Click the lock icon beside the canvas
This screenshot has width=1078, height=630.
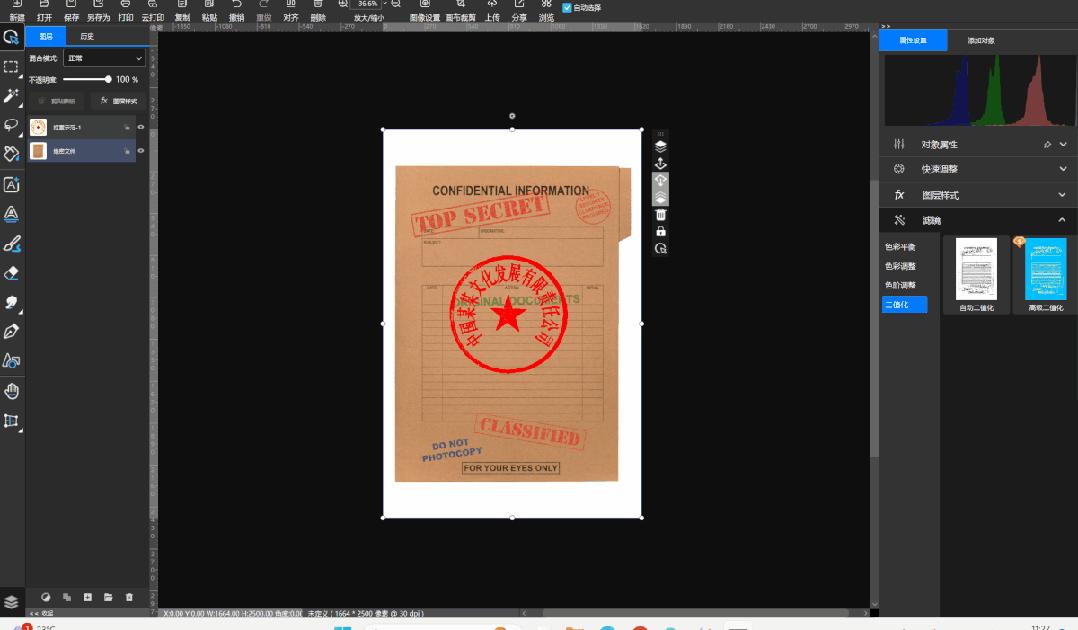[660, 231]
